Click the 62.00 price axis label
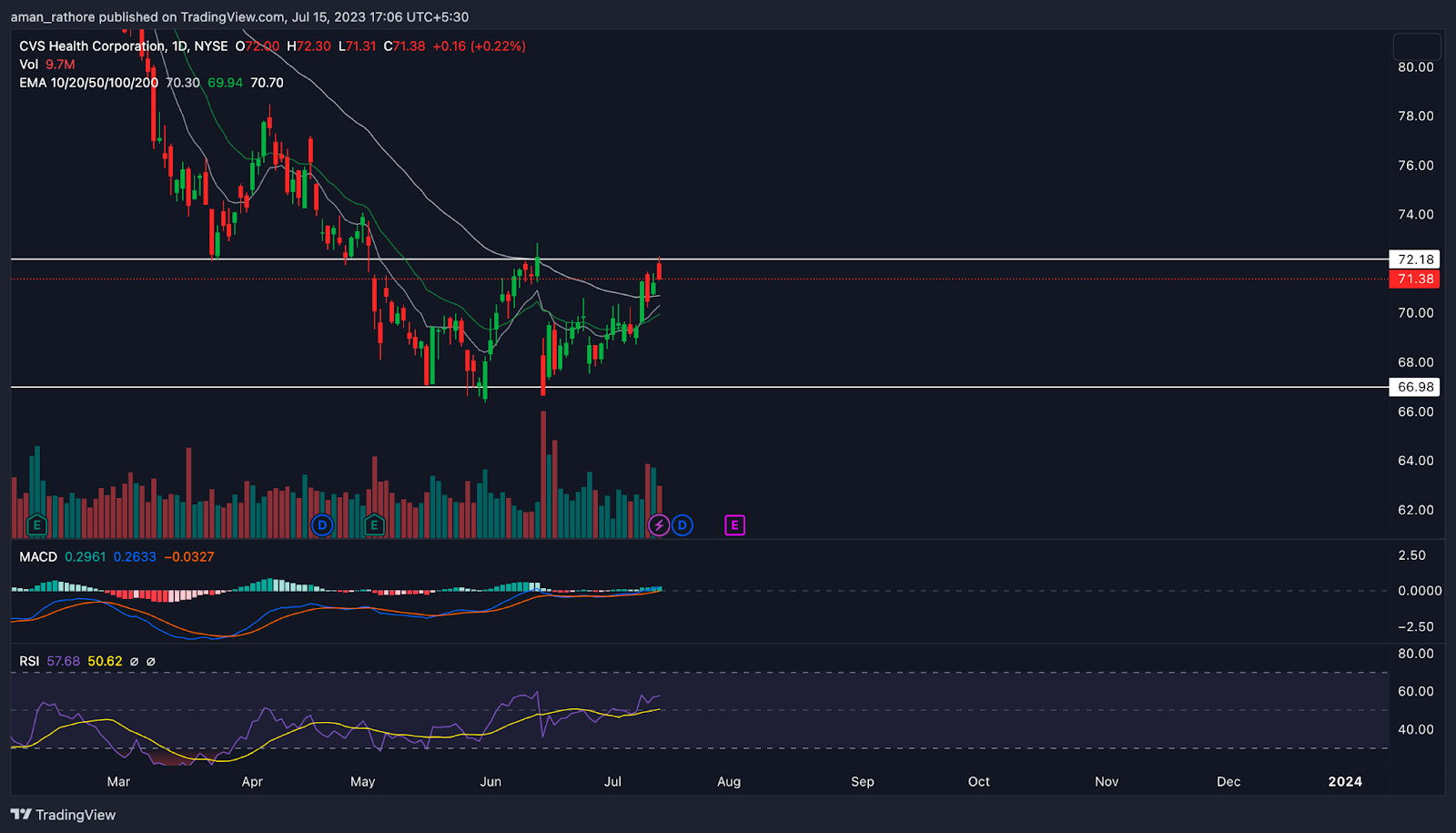Viewport: 1456px width, 833px height. (x=1415, y=510)
